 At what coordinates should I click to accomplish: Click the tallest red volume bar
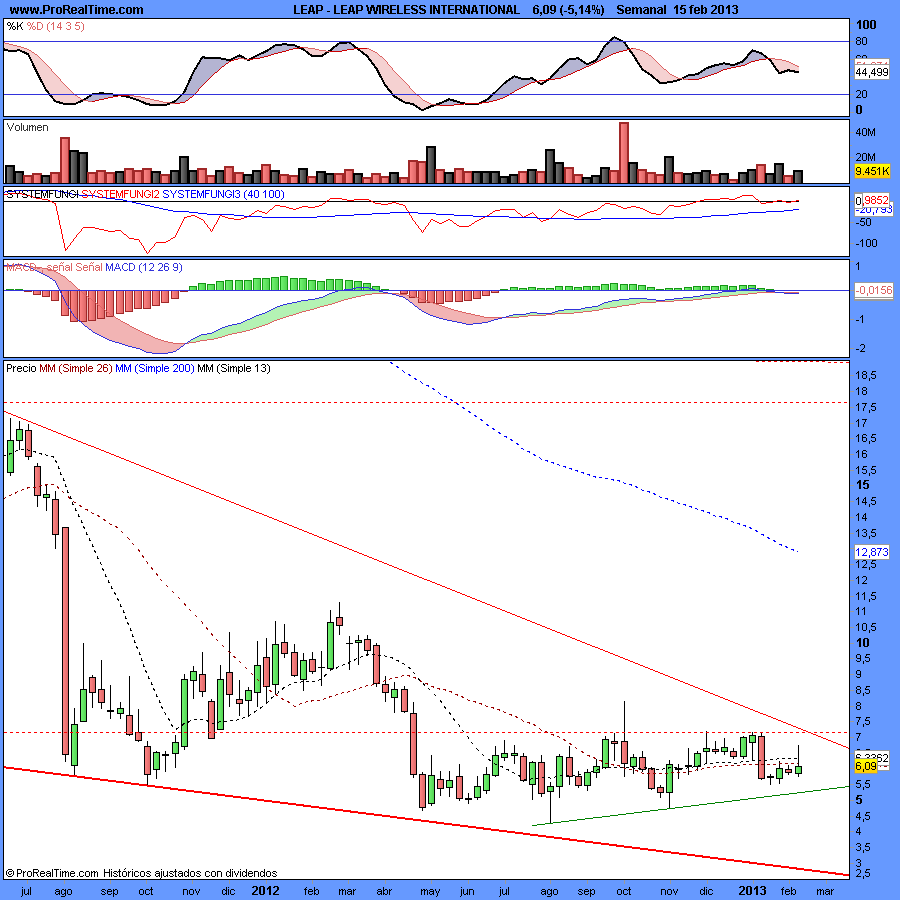(624, 153)
